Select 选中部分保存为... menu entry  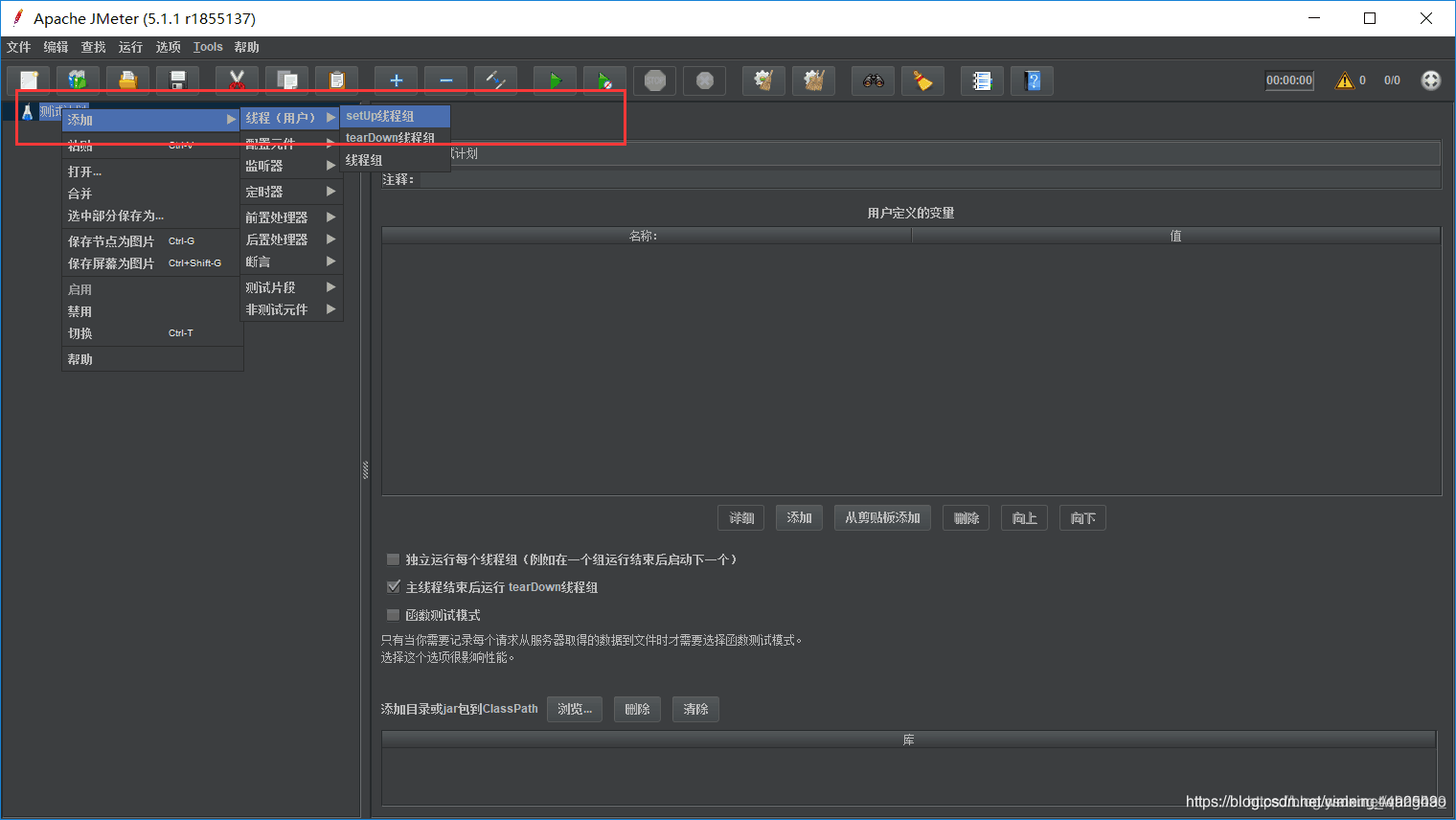pos(150,216)
